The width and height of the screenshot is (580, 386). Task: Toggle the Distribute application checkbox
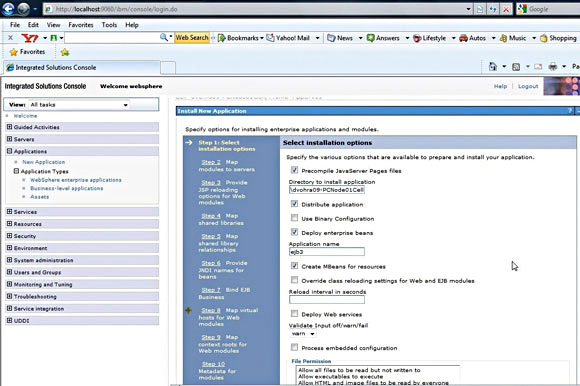294,204
